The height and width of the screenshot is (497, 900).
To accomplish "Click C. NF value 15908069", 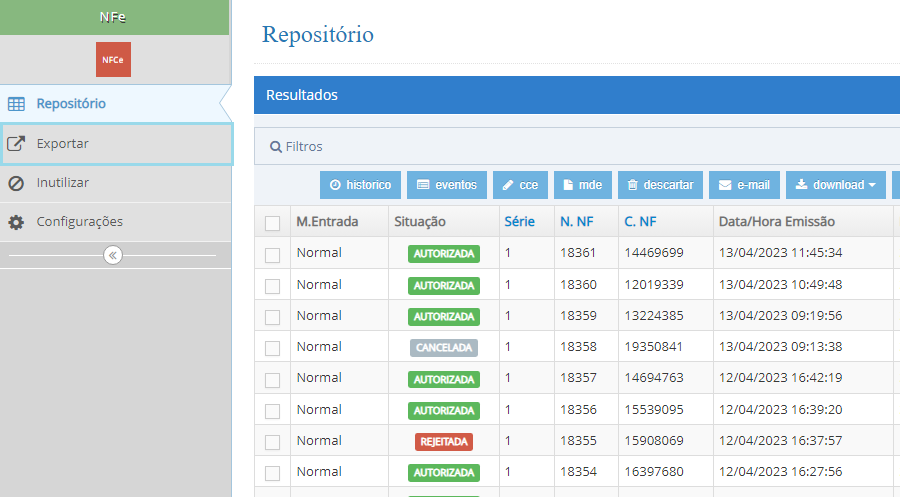I will [x=654, y=441].
